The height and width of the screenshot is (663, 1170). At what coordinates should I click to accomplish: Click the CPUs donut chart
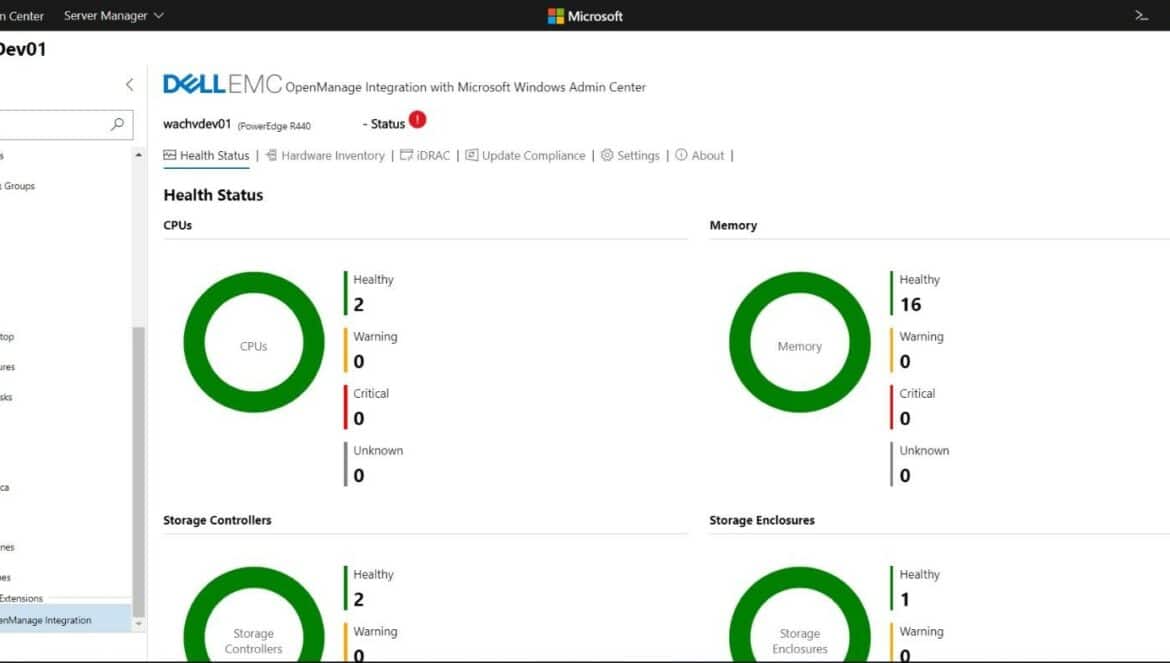click(254, 342)
